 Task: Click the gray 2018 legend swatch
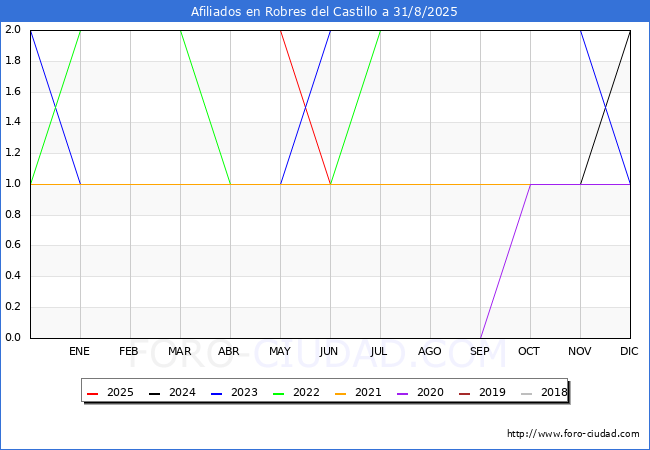(x=526, y=394)
